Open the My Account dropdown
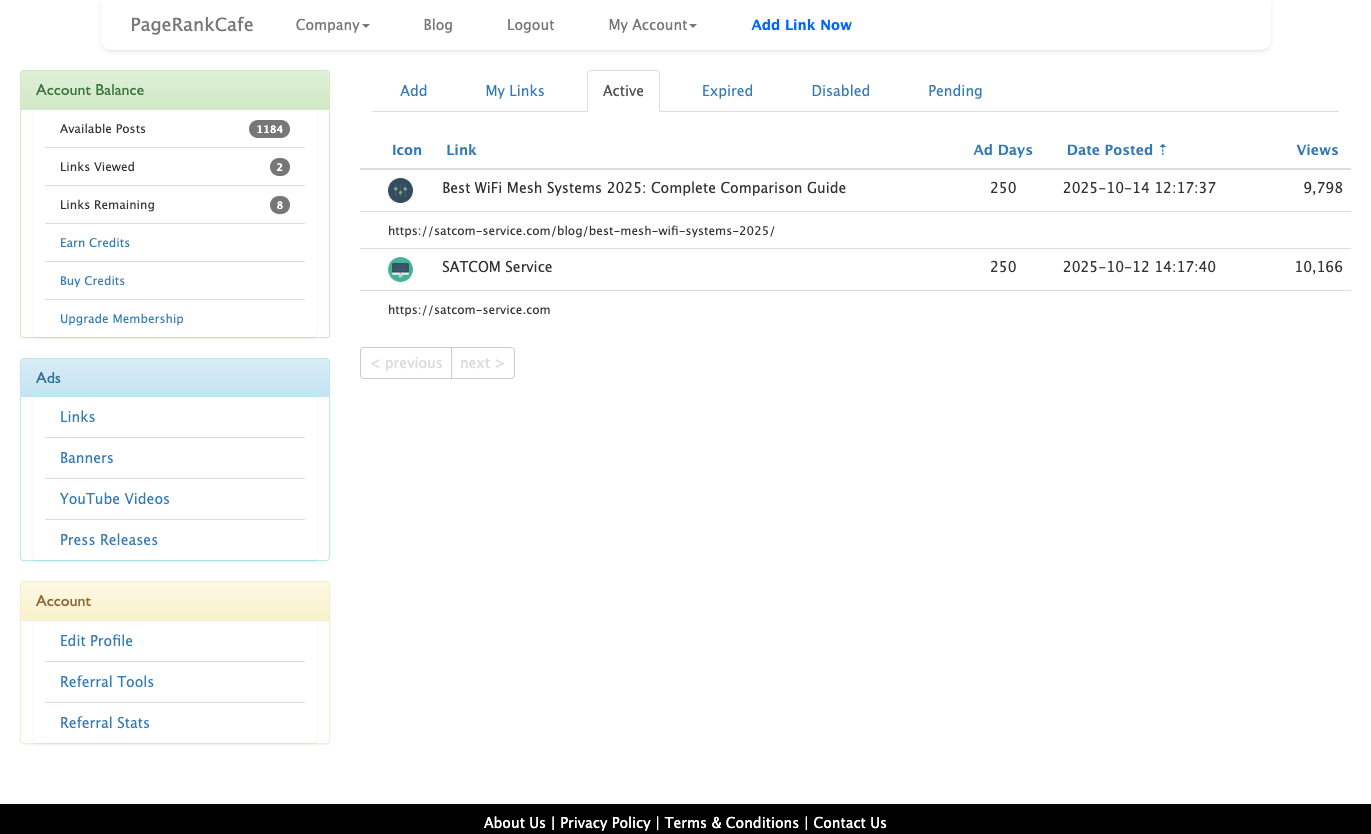 [x=651, y=25]
